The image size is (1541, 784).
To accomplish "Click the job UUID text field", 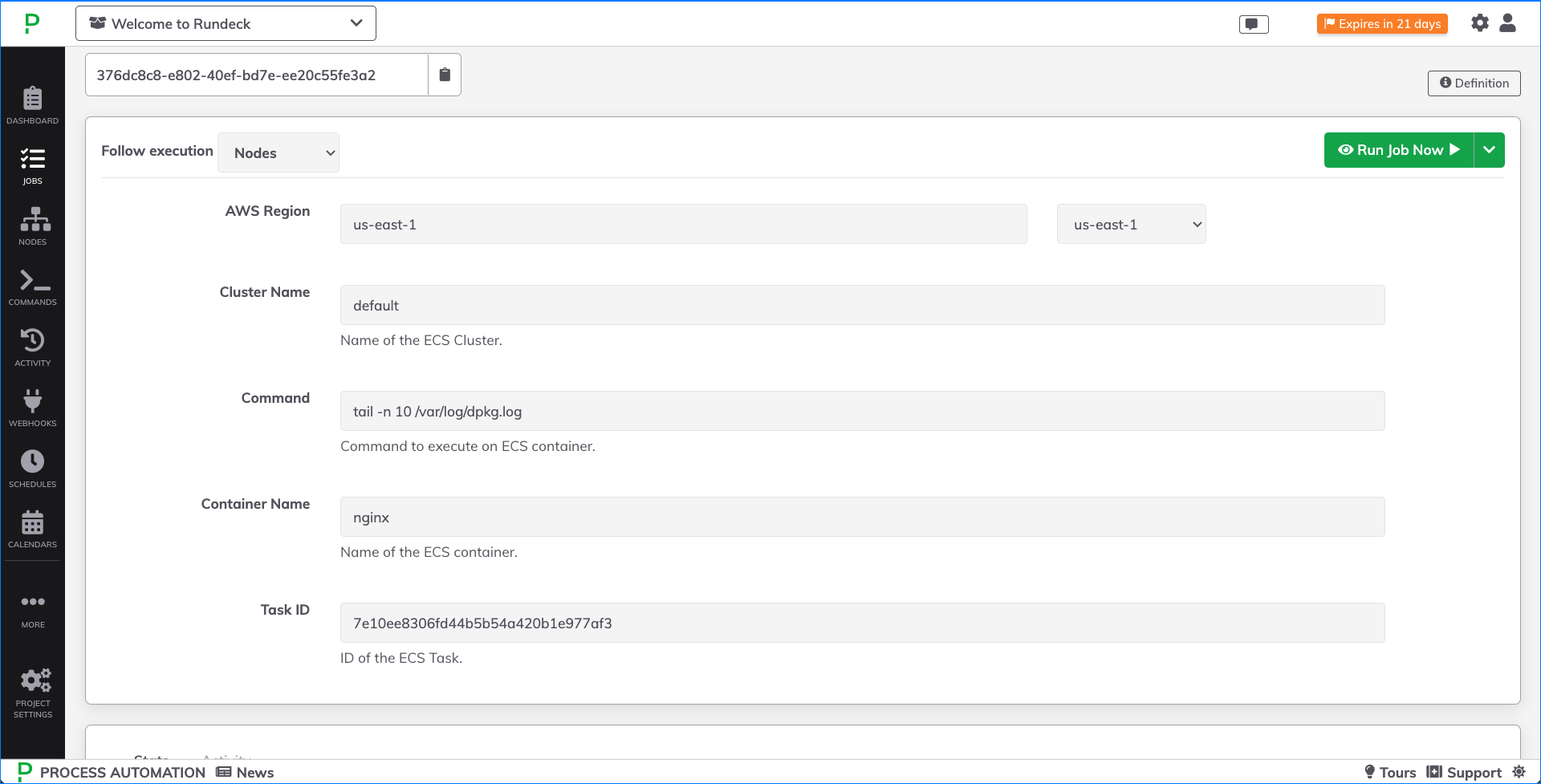I will [257, 75].
